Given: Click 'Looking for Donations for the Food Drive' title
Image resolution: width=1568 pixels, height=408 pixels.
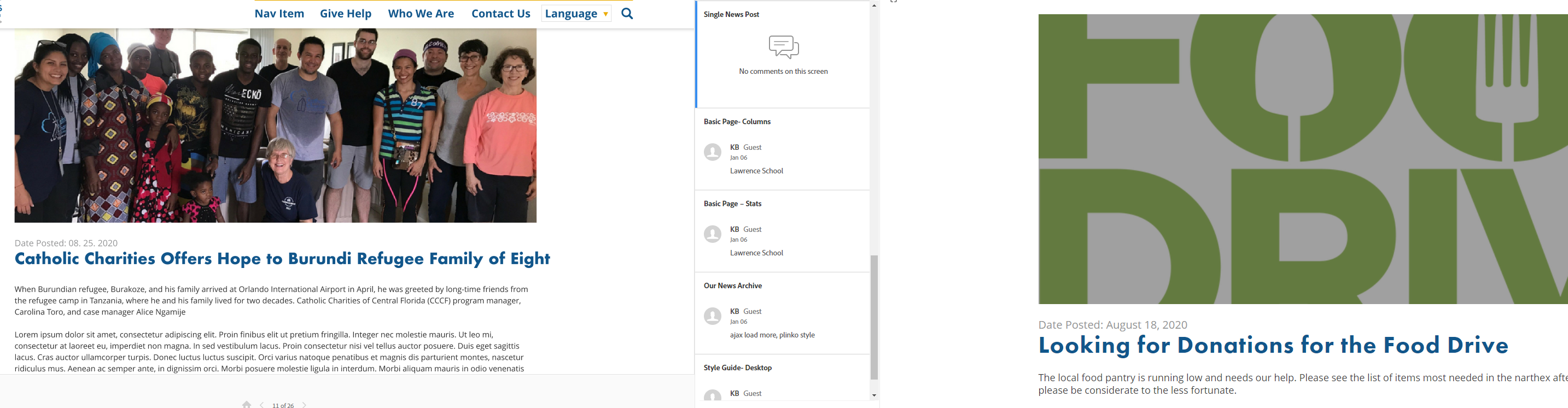Looking at the screenshot, I should [1273, 345].
